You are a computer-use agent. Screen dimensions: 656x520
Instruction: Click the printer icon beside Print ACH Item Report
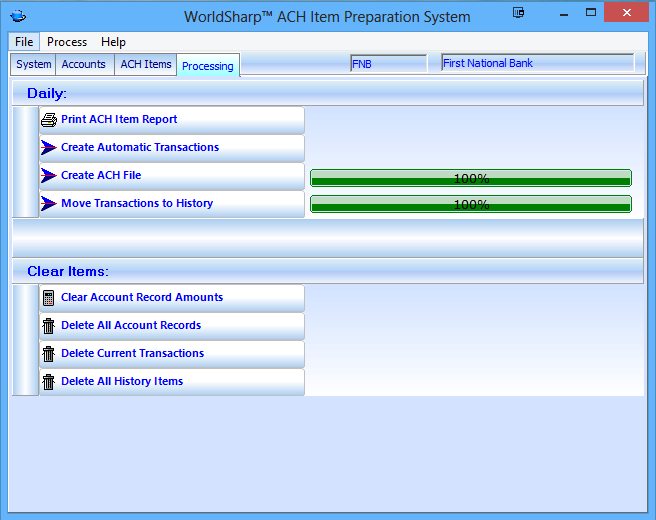49,120
